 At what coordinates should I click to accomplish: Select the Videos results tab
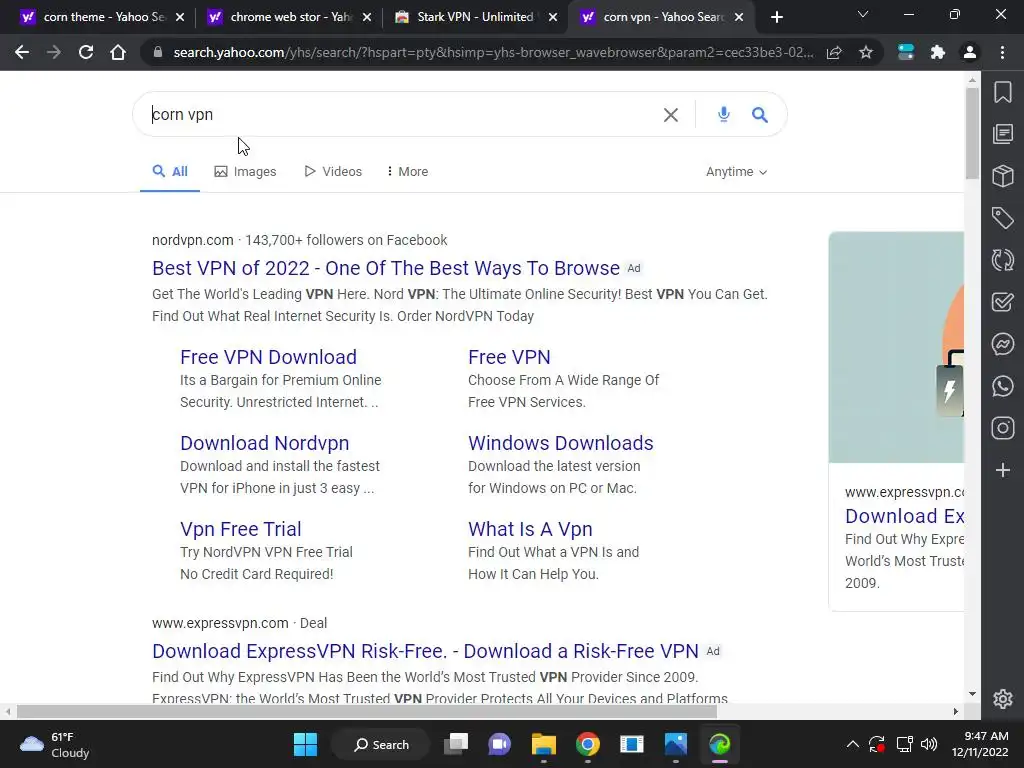(333, 172)
